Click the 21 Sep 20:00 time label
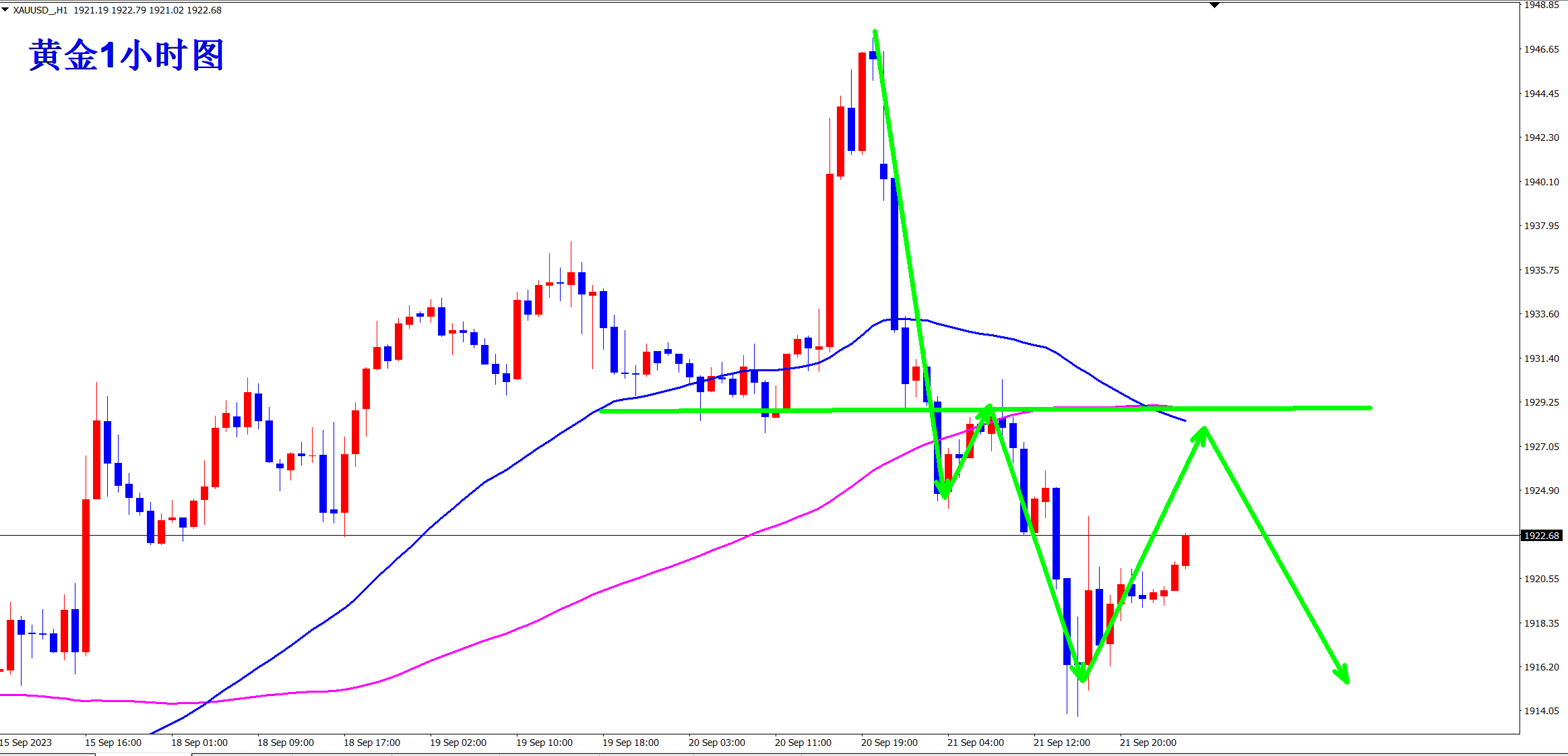The width and height of the screenshot is (1568, 756). tap(1148, 743)
